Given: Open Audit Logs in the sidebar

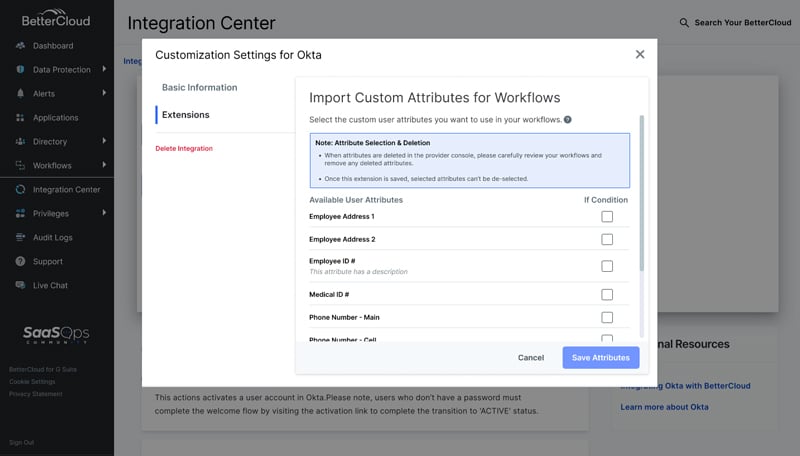Looking at the screenshot, I should pos(53,238).
